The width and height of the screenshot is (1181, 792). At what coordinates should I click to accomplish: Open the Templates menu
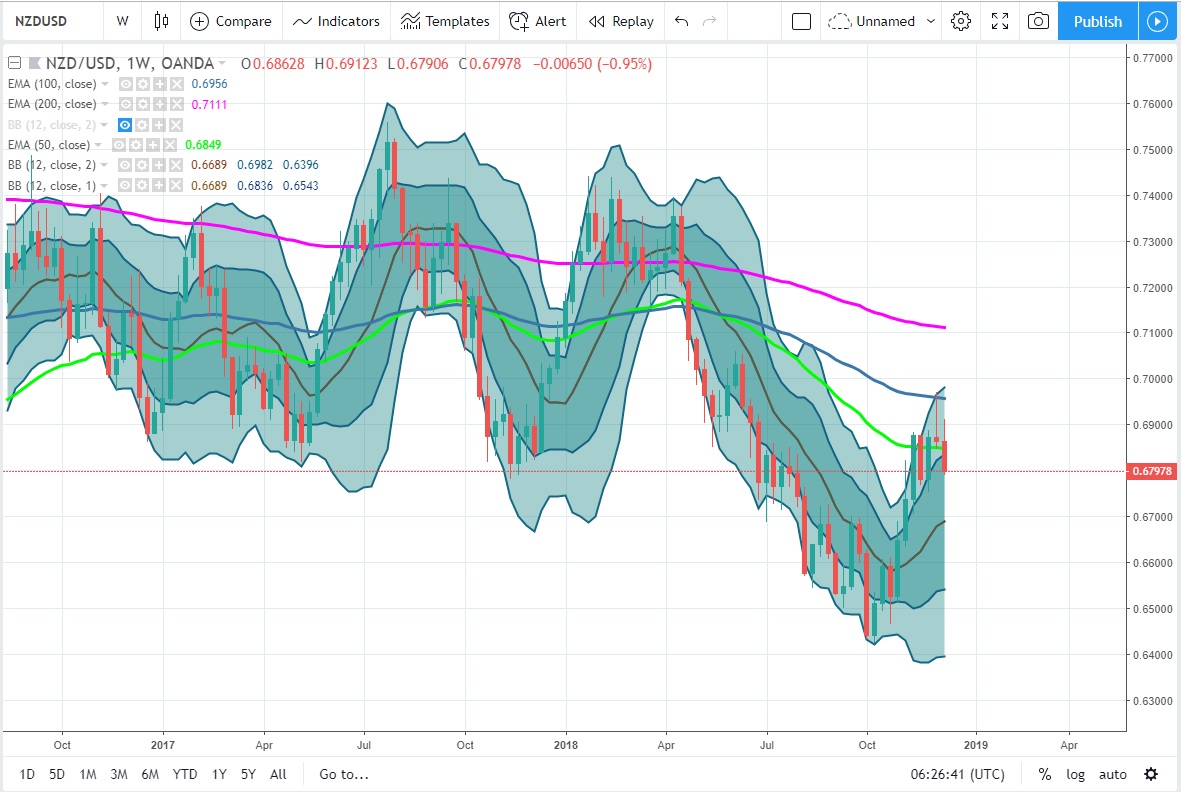pos(445,21)
